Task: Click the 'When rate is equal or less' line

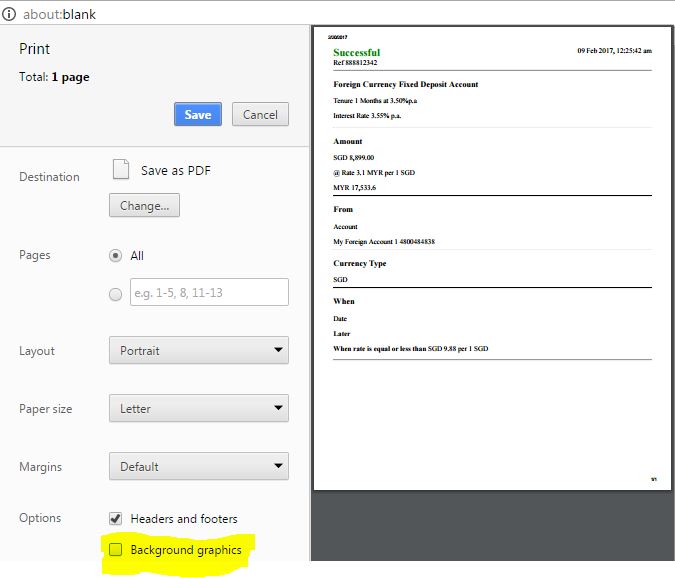Action: tap(411, 349)
